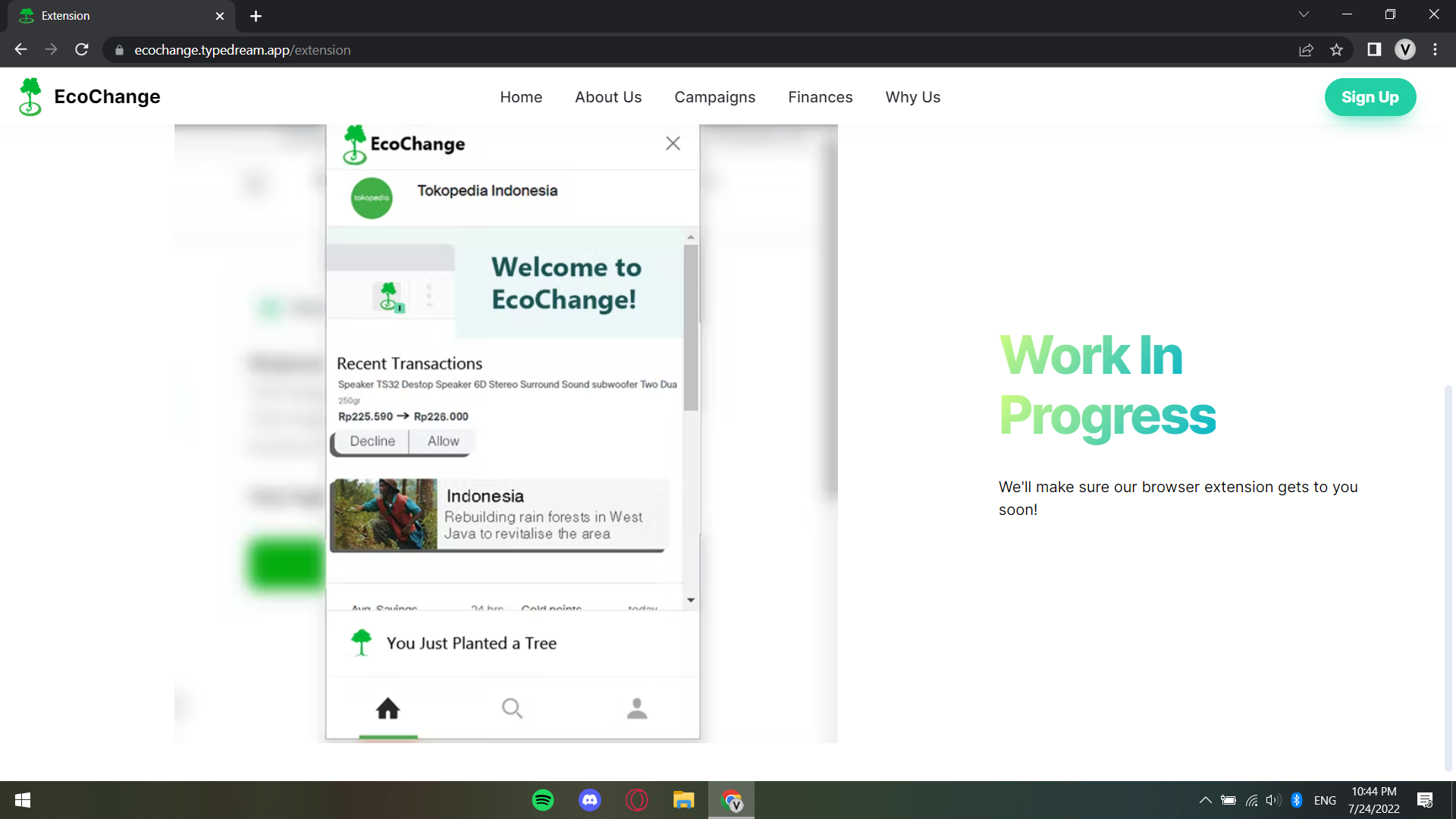The width and height of the screenshot is (1456, 819).
Task: Open the volume icon in the system tray
Action: (1272, 800)
